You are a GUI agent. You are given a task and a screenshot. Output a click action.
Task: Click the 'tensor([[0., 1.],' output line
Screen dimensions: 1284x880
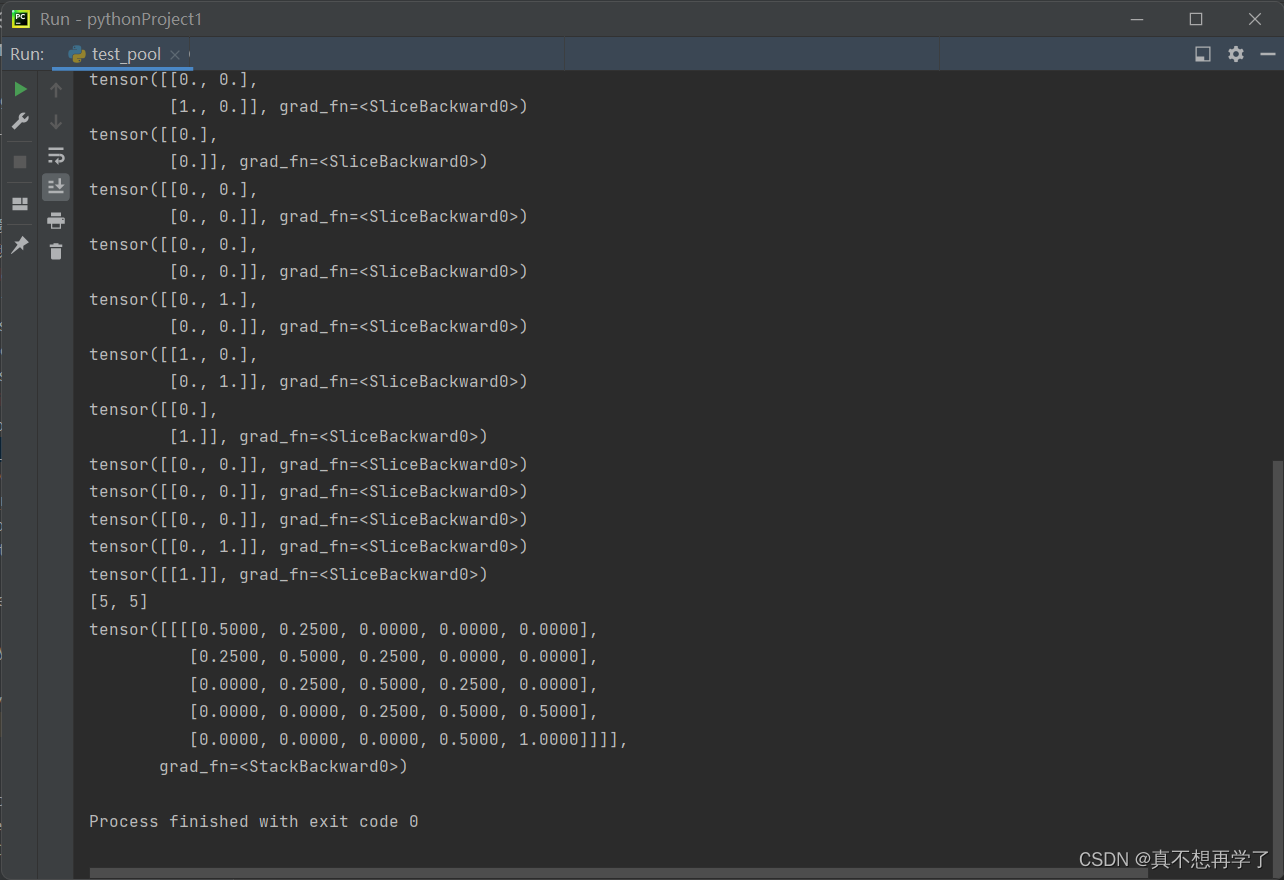pyautogui.click(x=174, y=299)
